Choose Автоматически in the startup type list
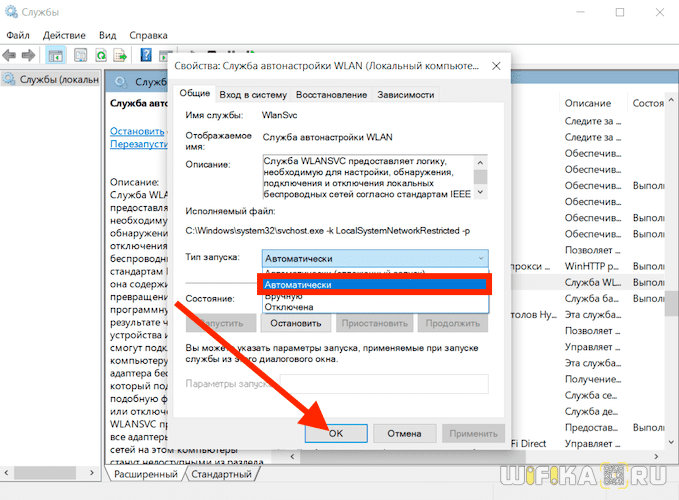The image size is (679, 500). [x=375, y=285]
